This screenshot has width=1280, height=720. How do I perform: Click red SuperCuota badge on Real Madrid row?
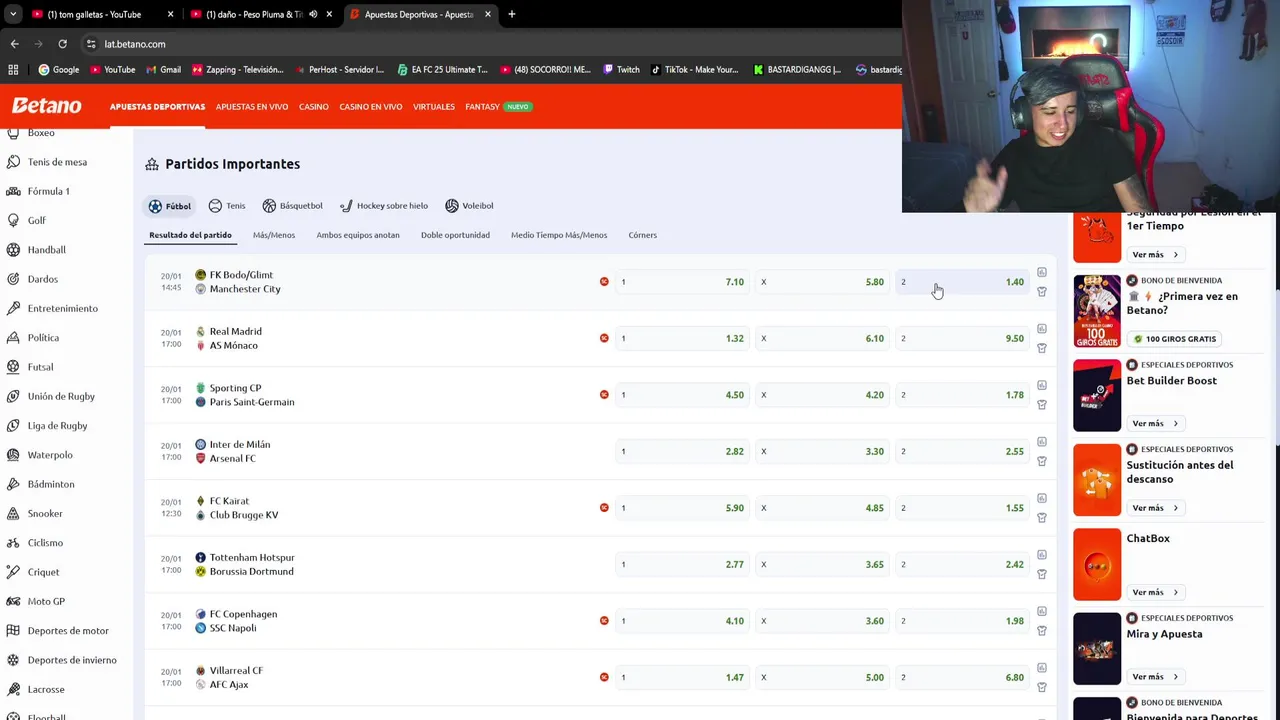[x=604, y=338]
